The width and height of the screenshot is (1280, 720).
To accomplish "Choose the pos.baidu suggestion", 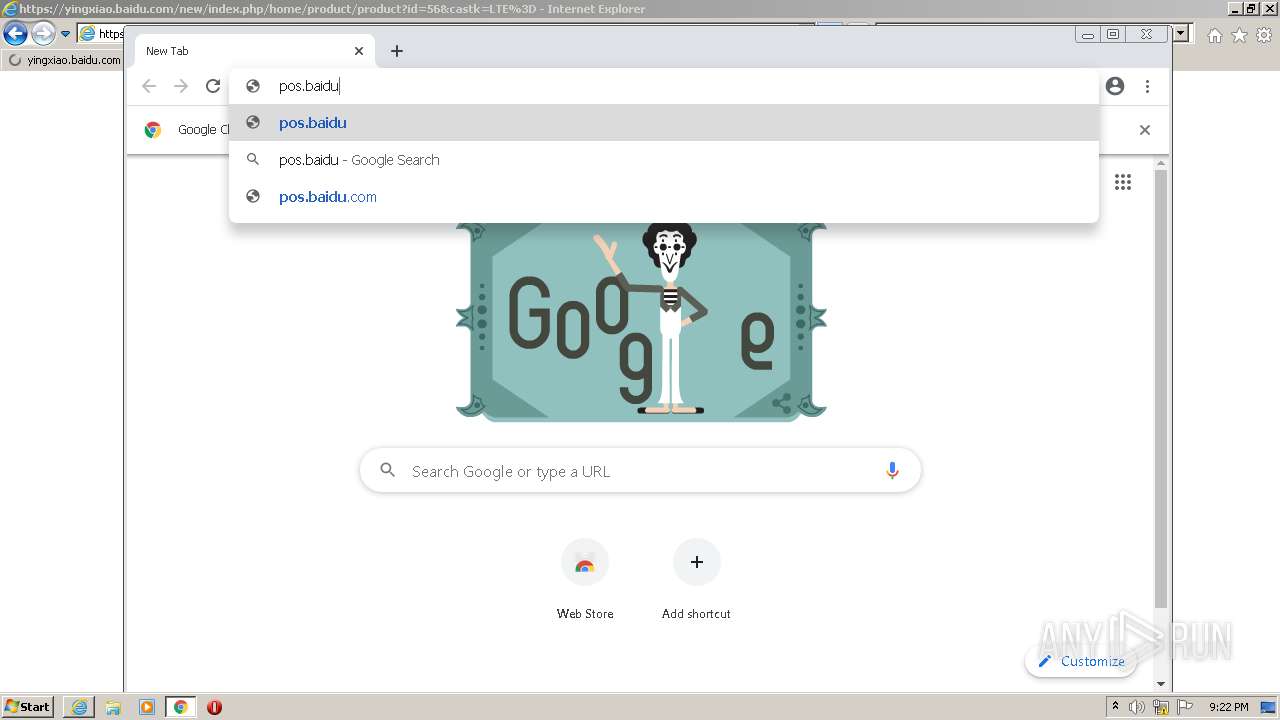I will (664, 123).
